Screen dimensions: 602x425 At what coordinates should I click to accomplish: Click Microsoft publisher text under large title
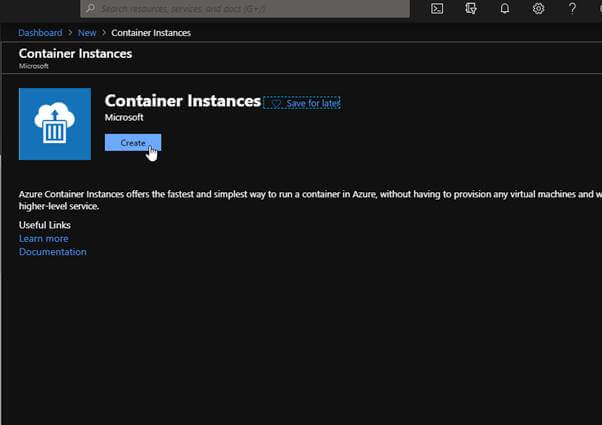coord(124,117)
